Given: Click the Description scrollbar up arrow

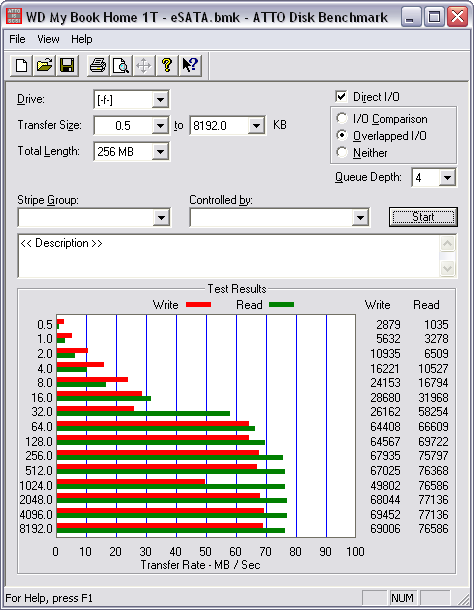Looking at the screenshot, I should pyautogui.click(x=448, y=244).
